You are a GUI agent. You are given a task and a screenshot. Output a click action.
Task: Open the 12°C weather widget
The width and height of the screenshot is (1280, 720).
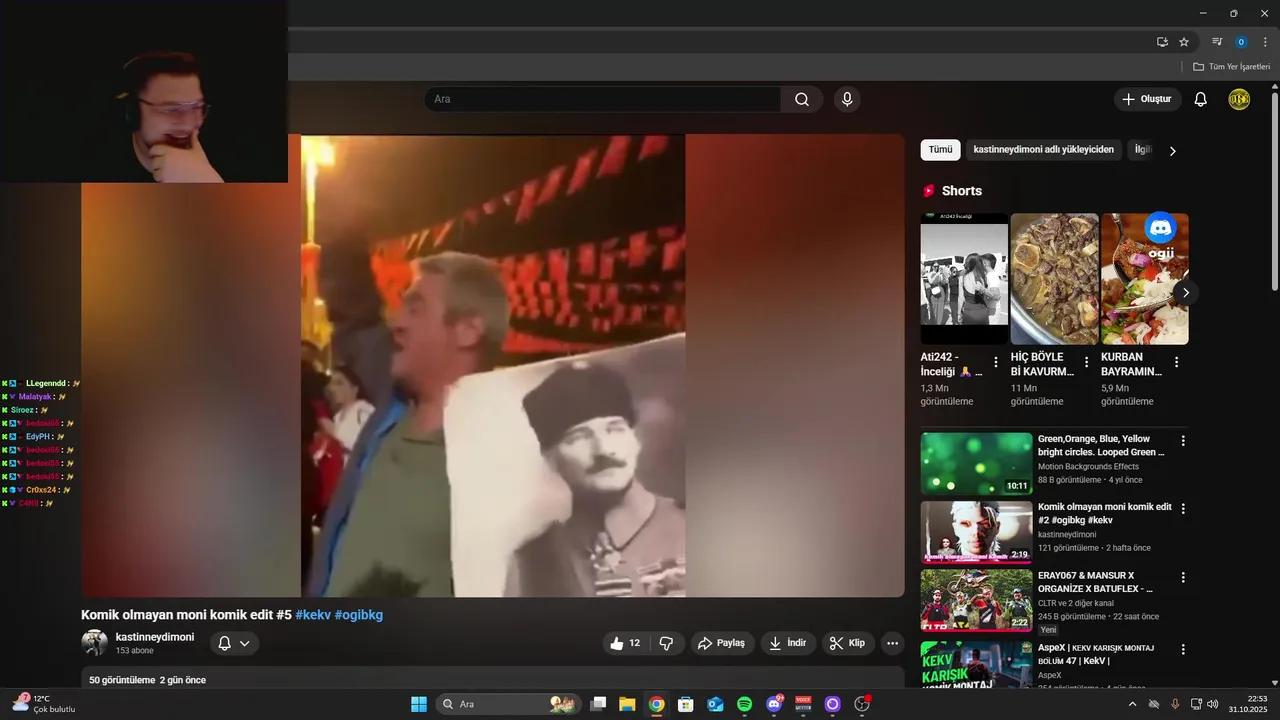click(x=44, y=704)
